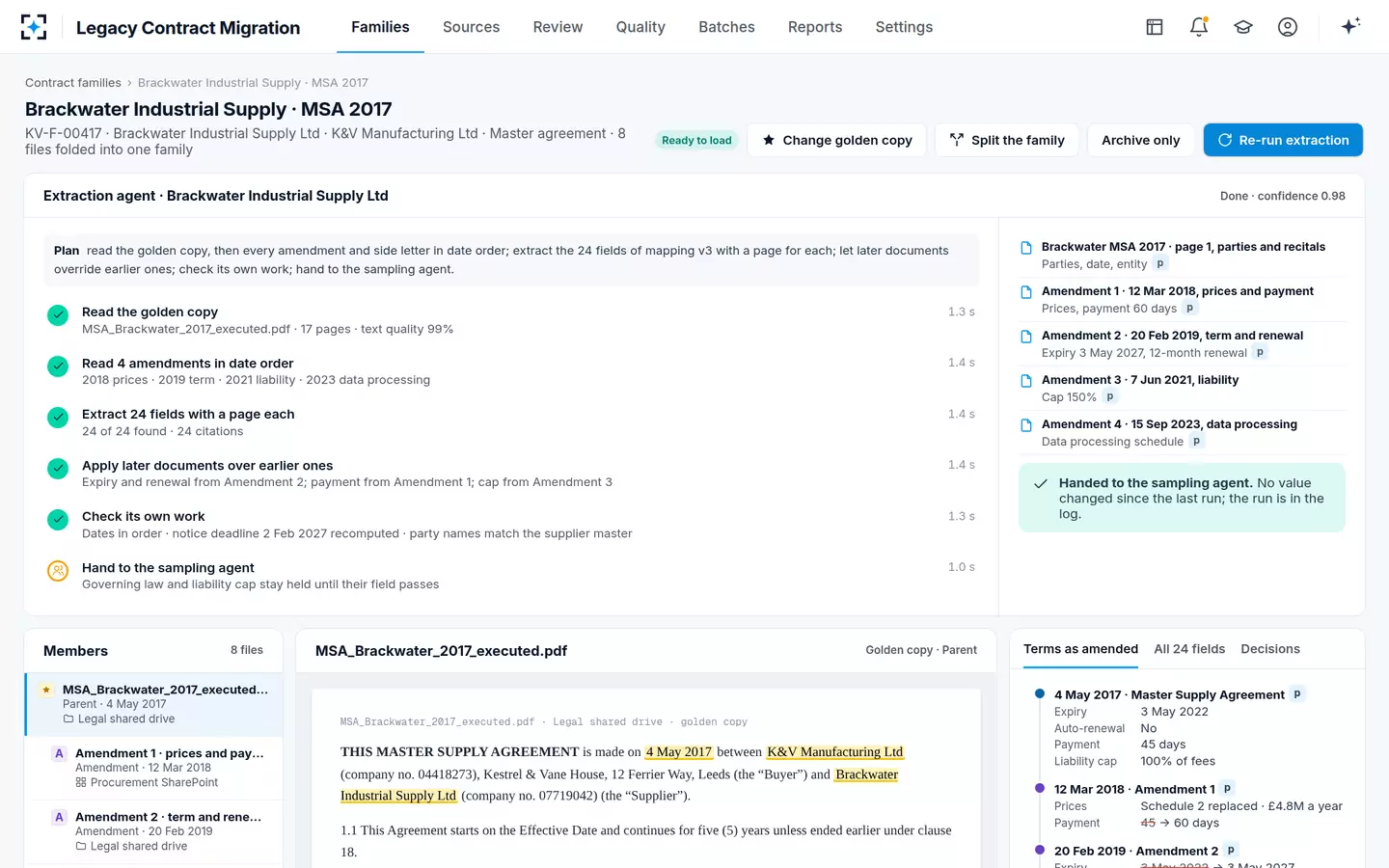Click the 'Procurement SharePoint' source label
Screen dimensions: 1389x868
click(154, 782)
